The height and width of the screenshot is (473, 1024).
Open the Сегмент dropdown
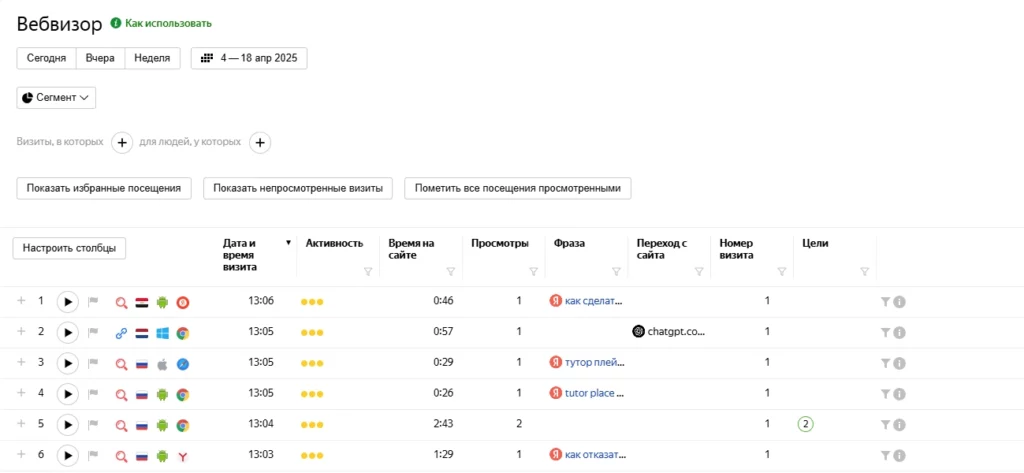[56, 97]
